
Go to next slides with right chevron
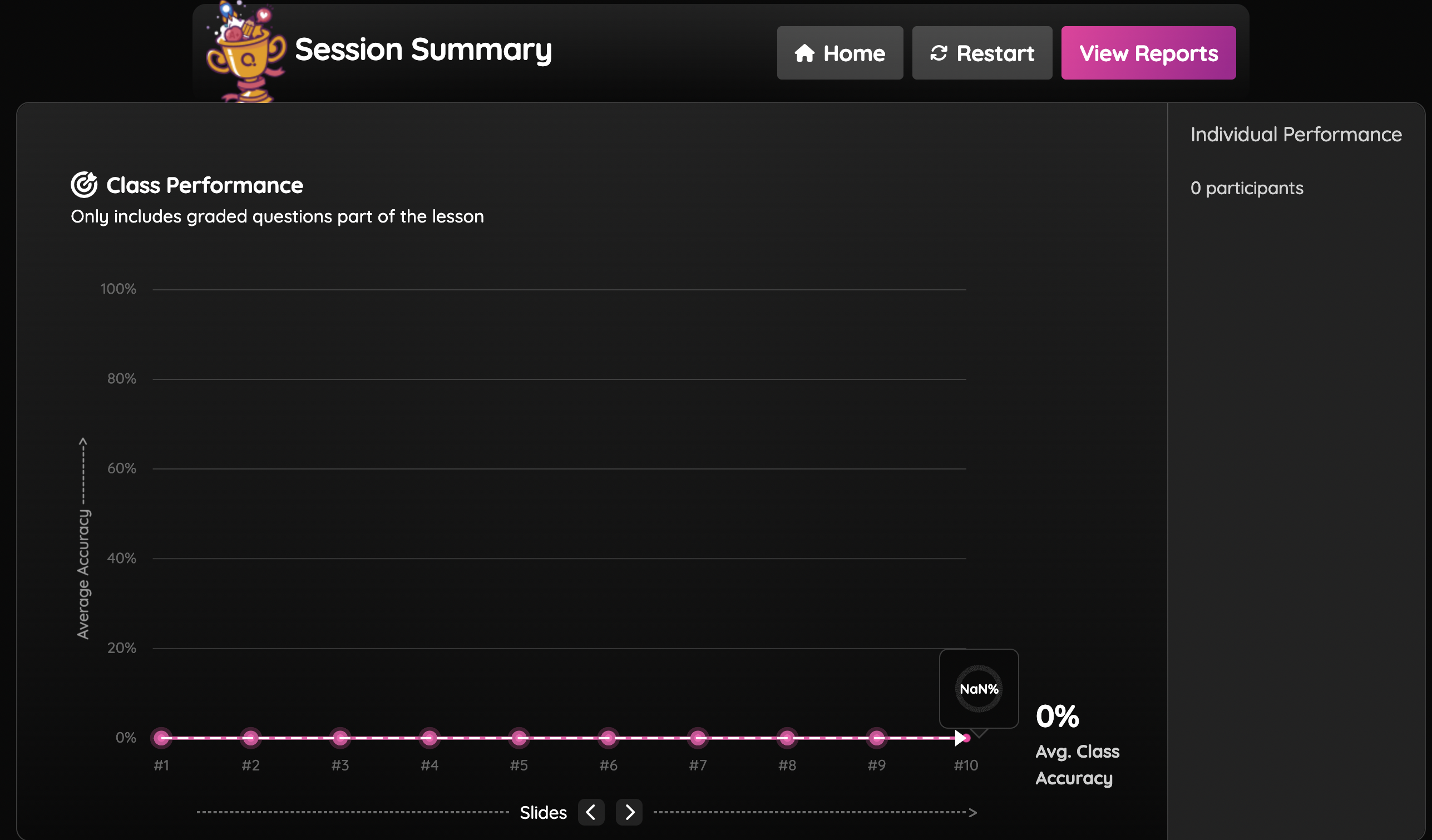[x=629, y=812]
